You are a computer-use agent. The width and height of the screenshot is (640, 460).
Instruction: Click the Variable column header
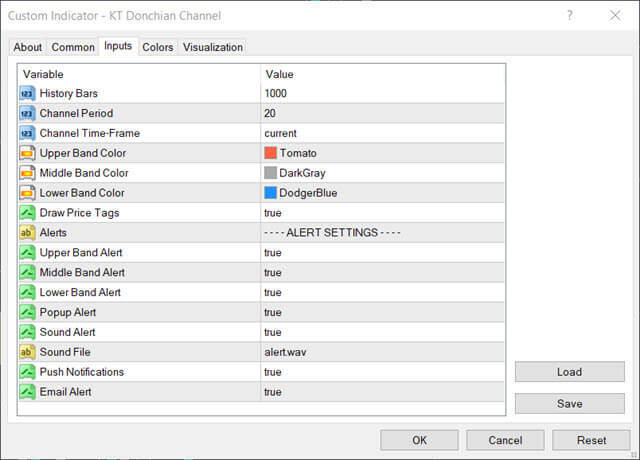[43, 74]
